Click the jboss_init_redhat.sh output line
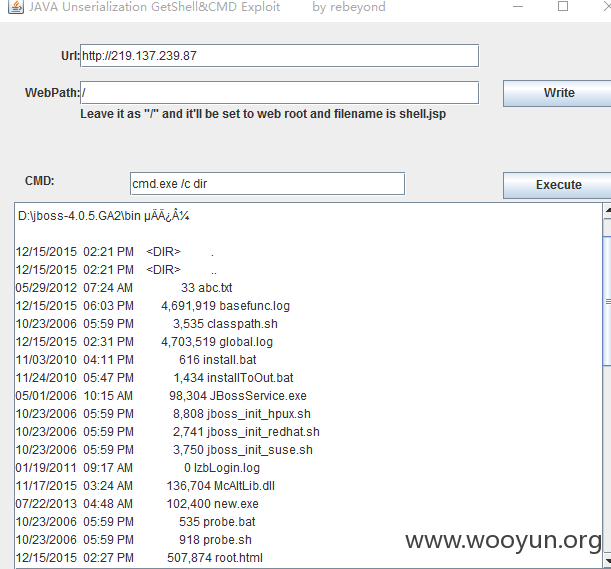Image resolution: width=611 pixels, height=569 pixels. [x=168, y=432]
